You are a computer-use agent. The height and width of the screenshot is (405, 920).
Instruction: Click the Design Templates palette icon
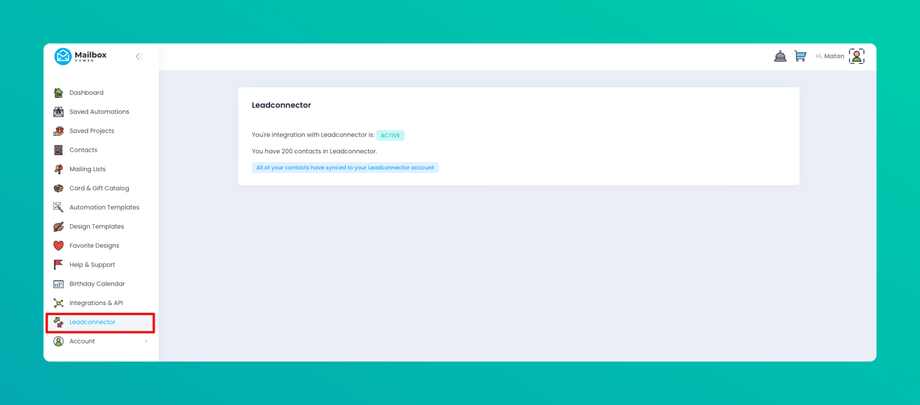[58, 227]
